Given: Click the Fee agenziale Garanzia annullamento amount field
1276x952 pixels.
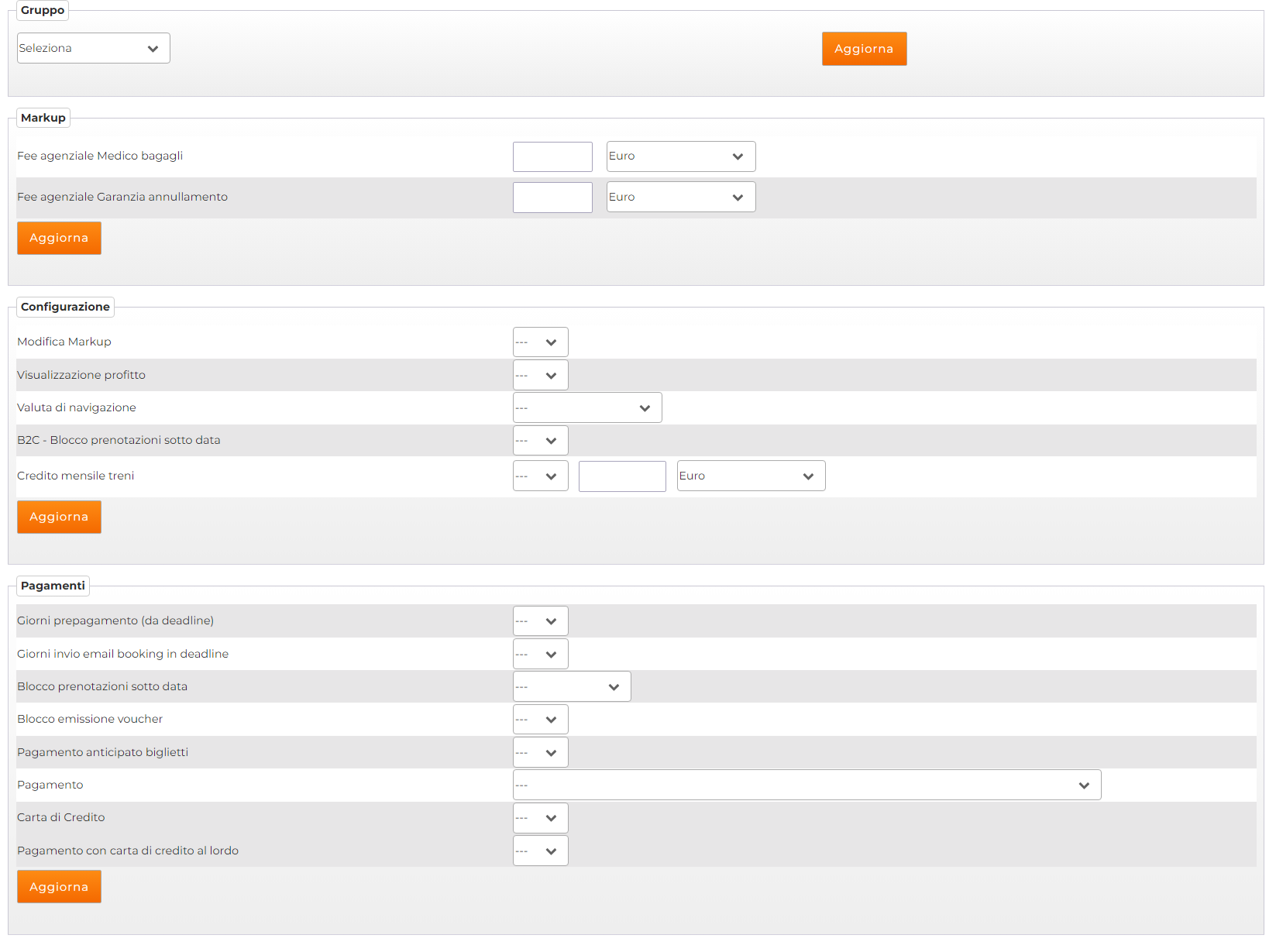Looking at the screenshot, I should pyautogui.click(x=552, y=198).
